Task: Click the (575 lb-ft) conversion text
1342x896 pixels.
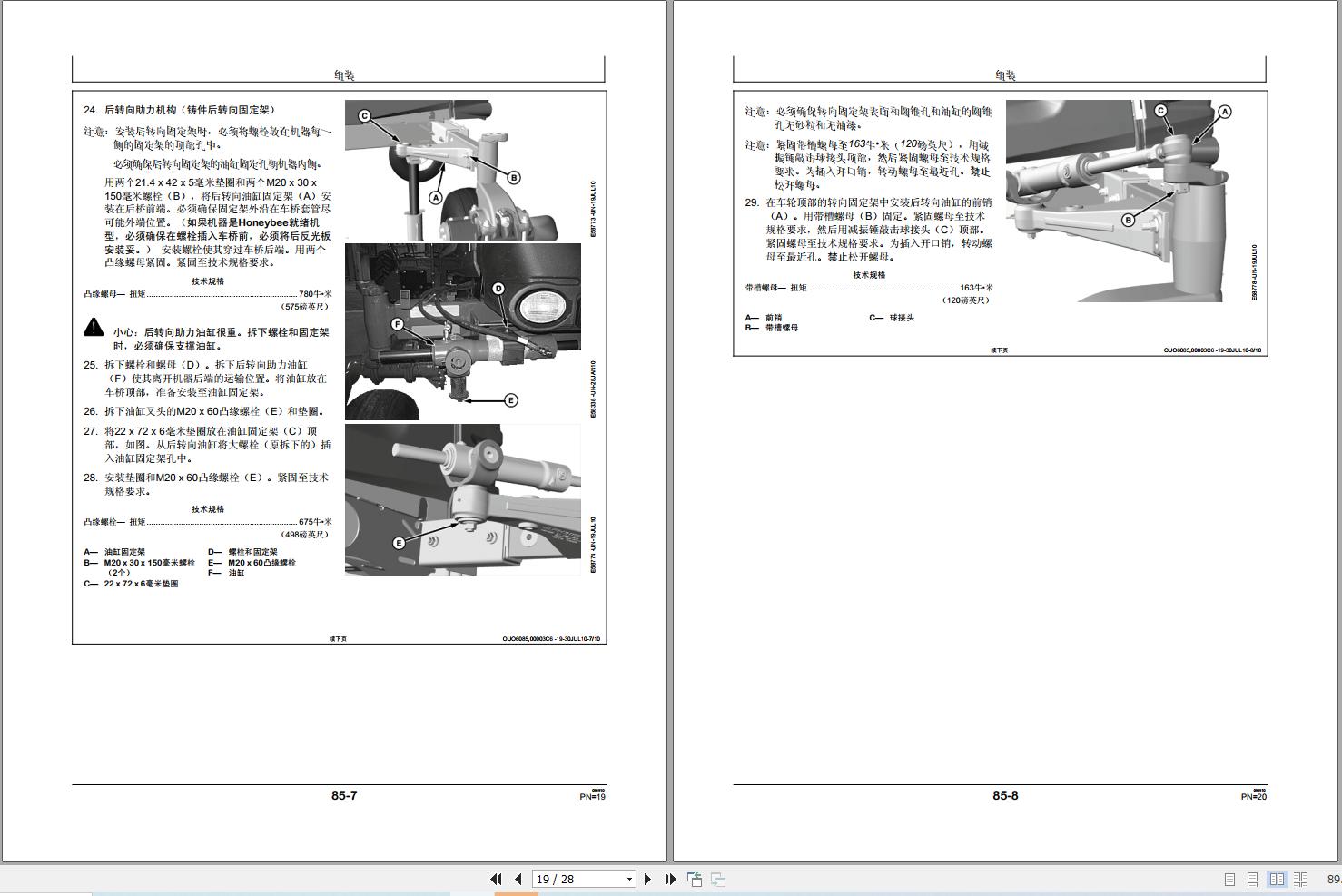Action: click(303, 306)
